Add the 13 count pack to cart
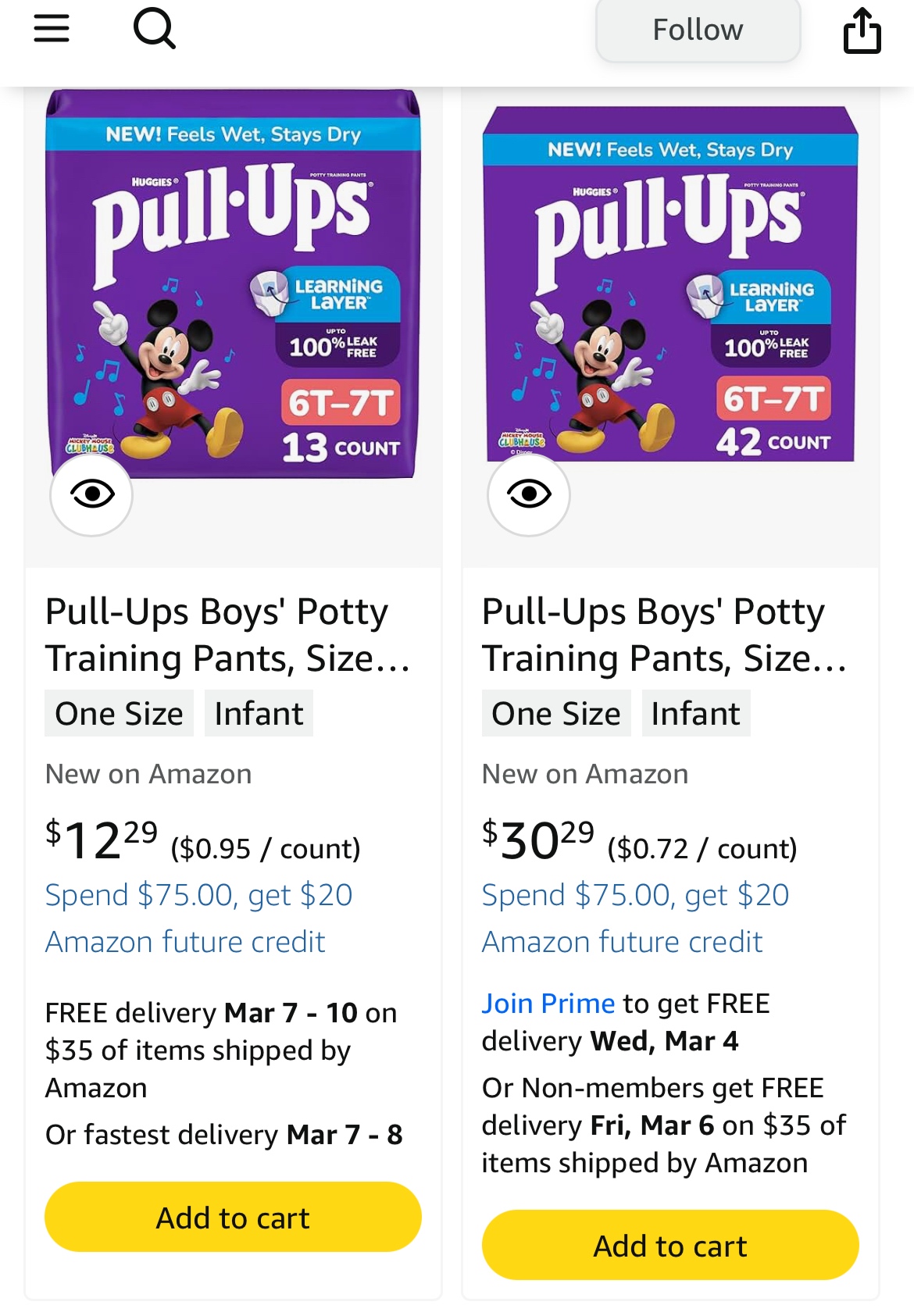The image size is (914, 1316). pos(233,1217)
